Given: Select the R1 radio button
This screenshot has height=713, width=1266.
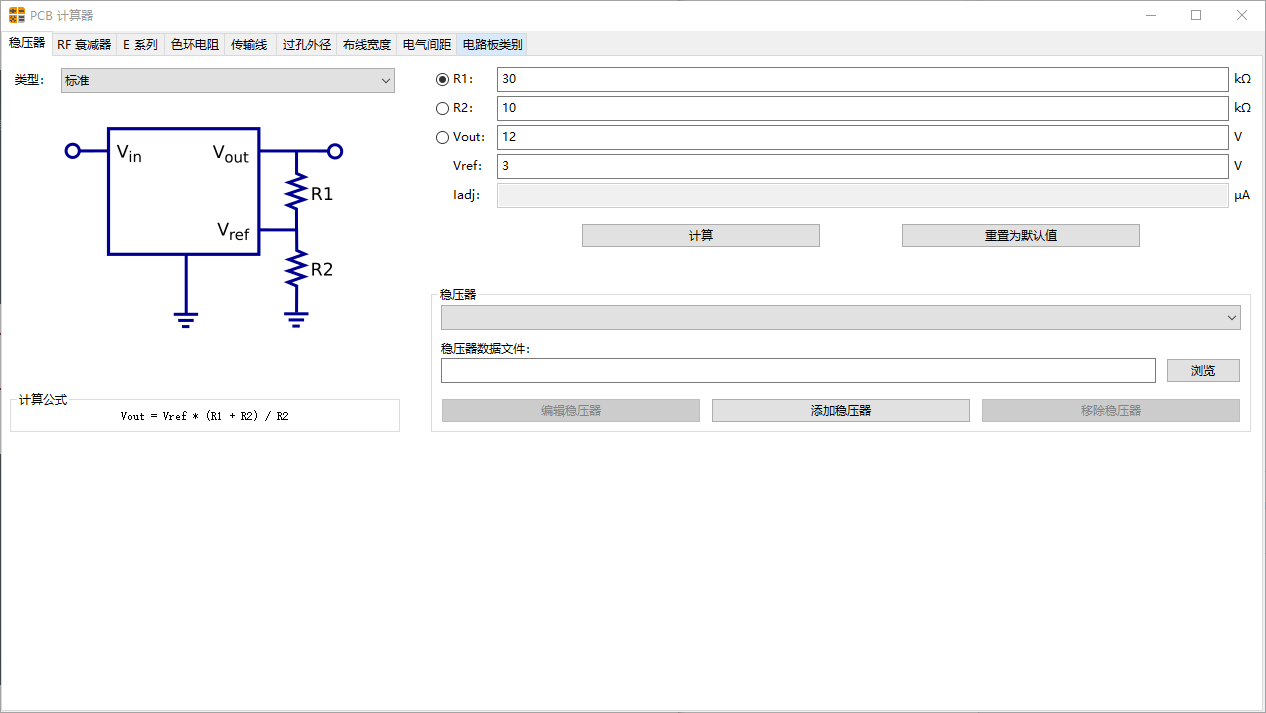Looking at the screenshot, I should click(443, 79).
